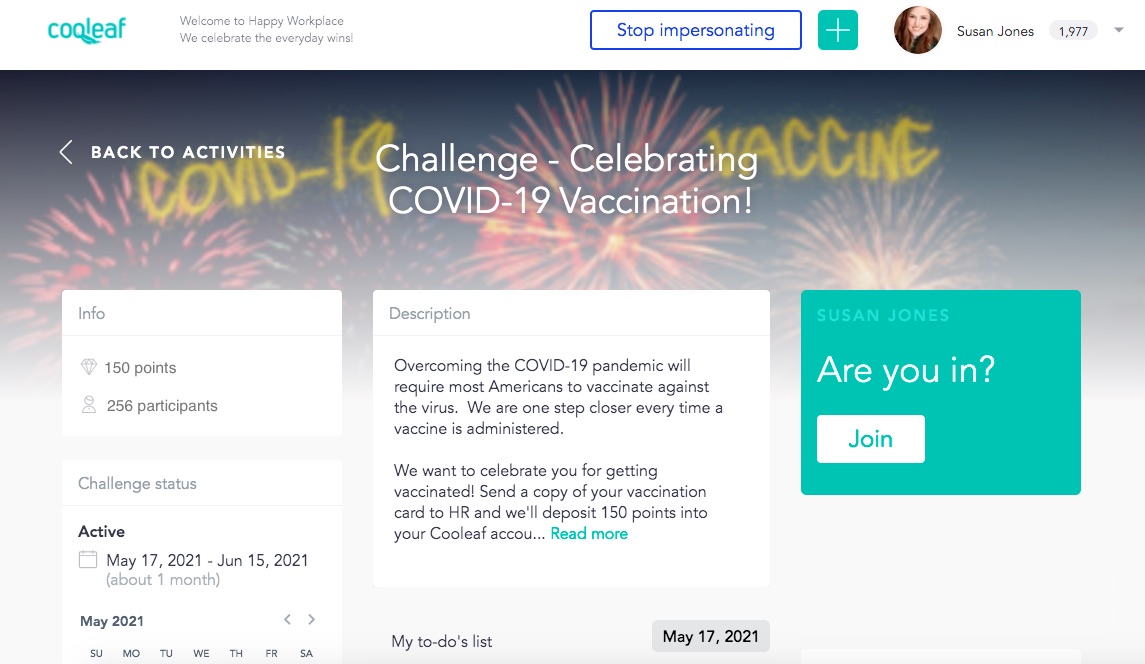The image size is (1145, 664).
Task: Click the participants icon next to 256 participants
Action: [89, 405]
